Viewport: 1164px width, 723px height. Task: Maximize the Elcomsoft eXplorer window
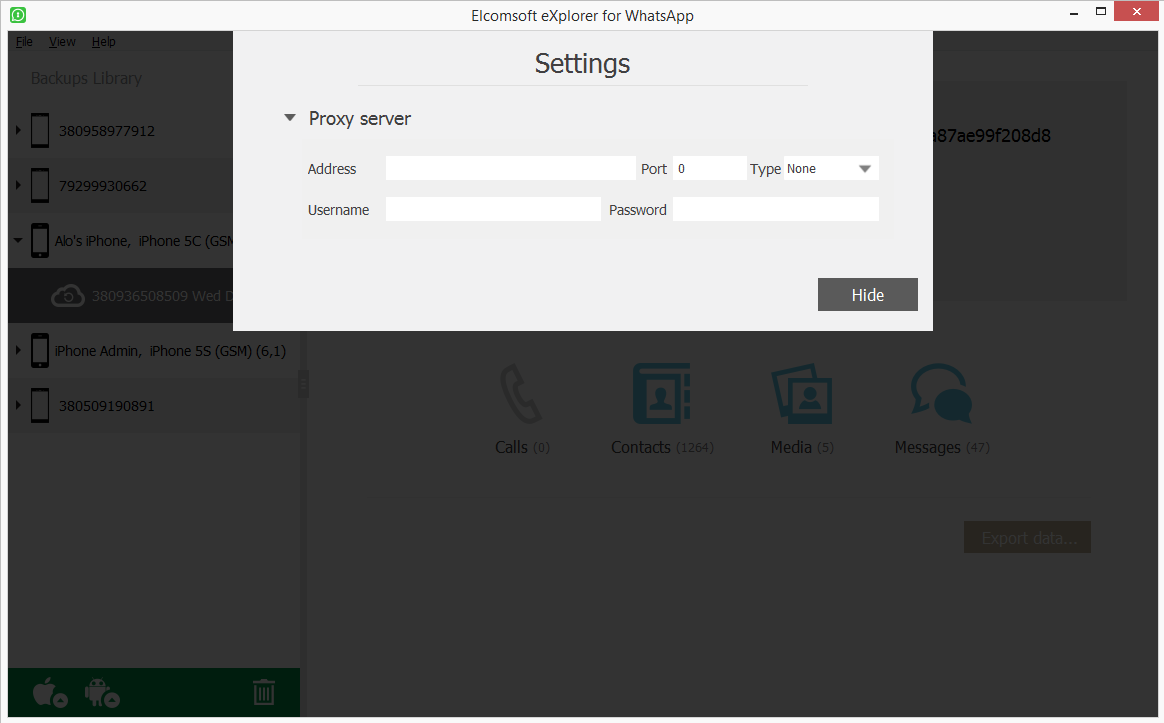1101,12
